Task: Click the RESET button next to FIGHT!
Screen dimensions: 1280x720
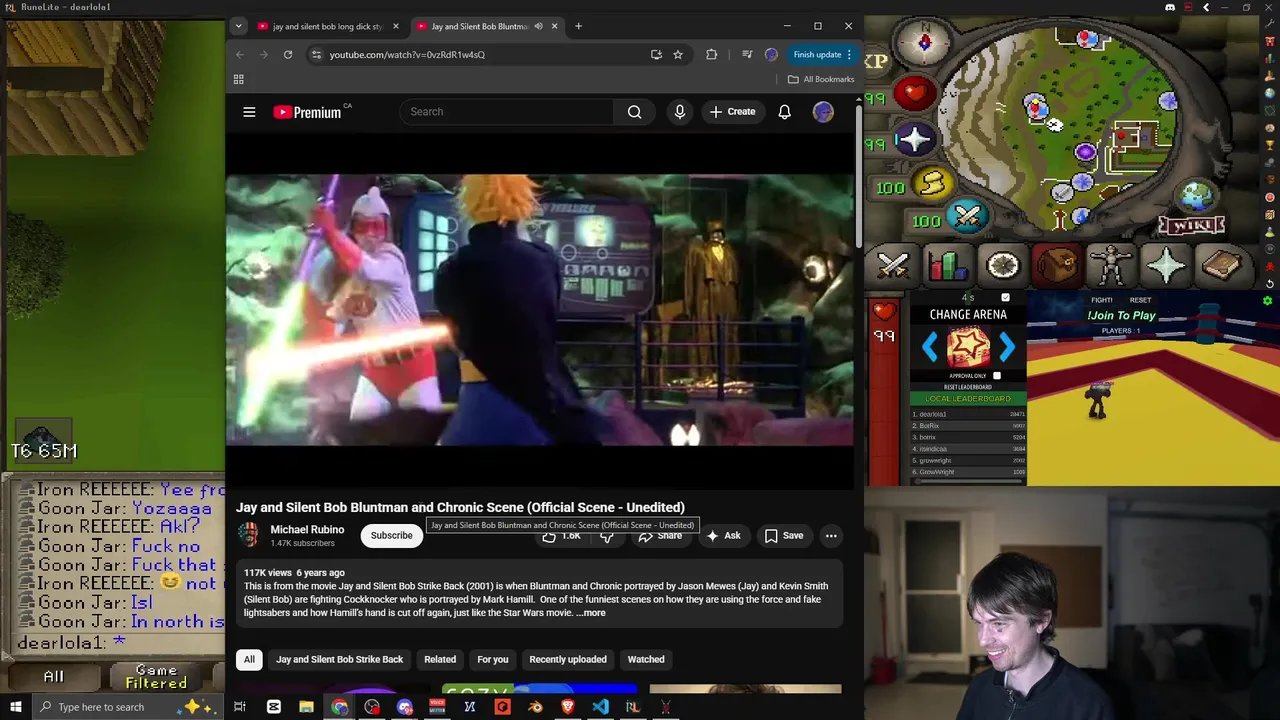Action: [1140, 300]
